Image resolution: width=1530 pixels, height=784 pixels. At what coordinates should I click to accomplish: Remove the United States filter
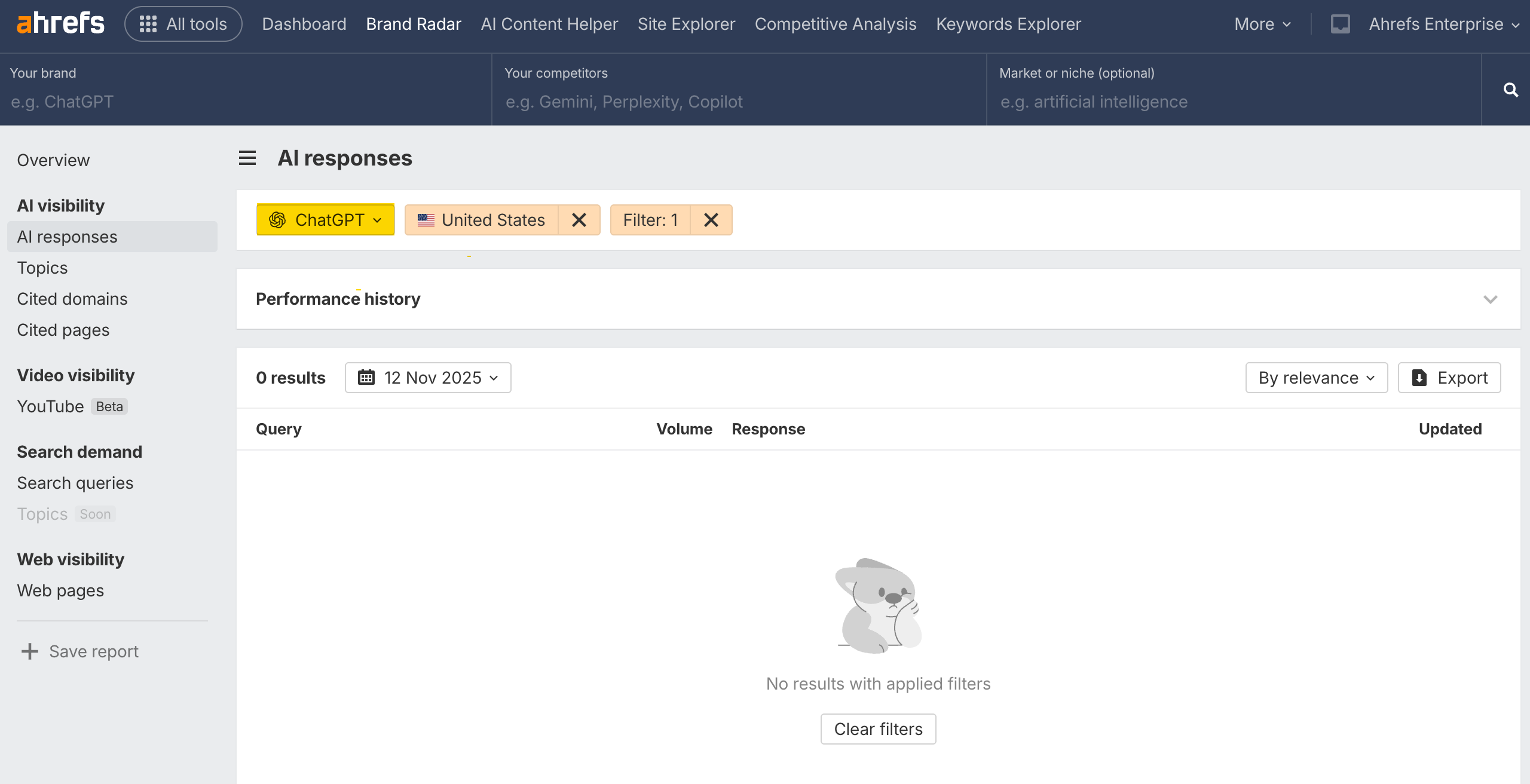click(579, 220)
